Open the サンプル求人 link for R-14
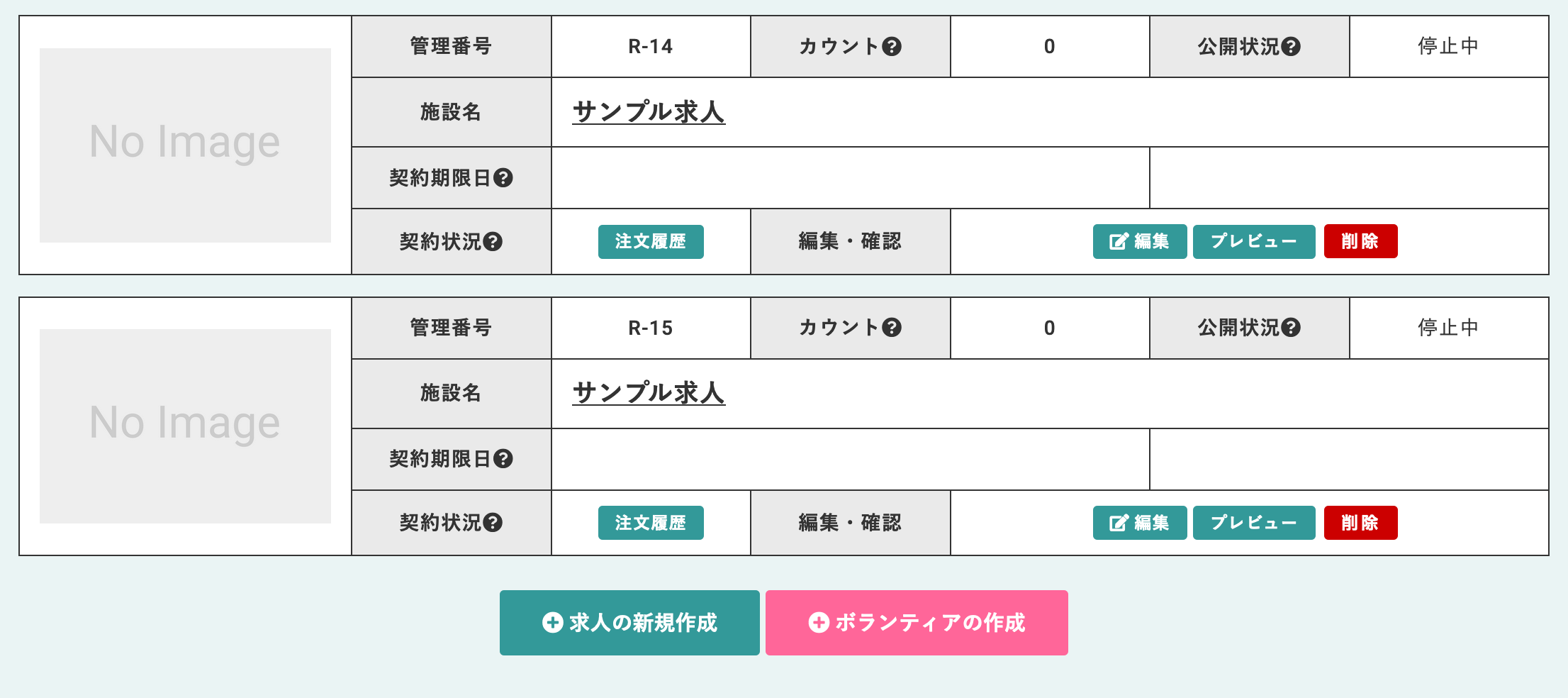 tap(648, 112)
